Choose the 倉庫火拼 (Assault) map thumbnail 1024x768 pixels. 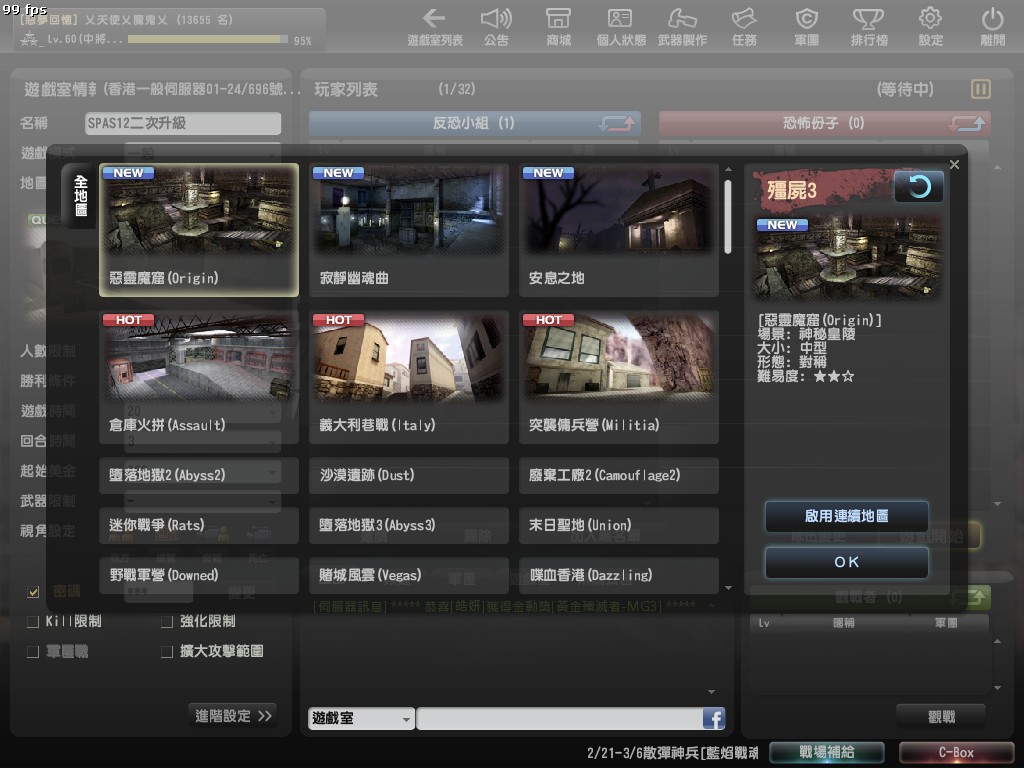pyautogui.click(x=199, y=377)
